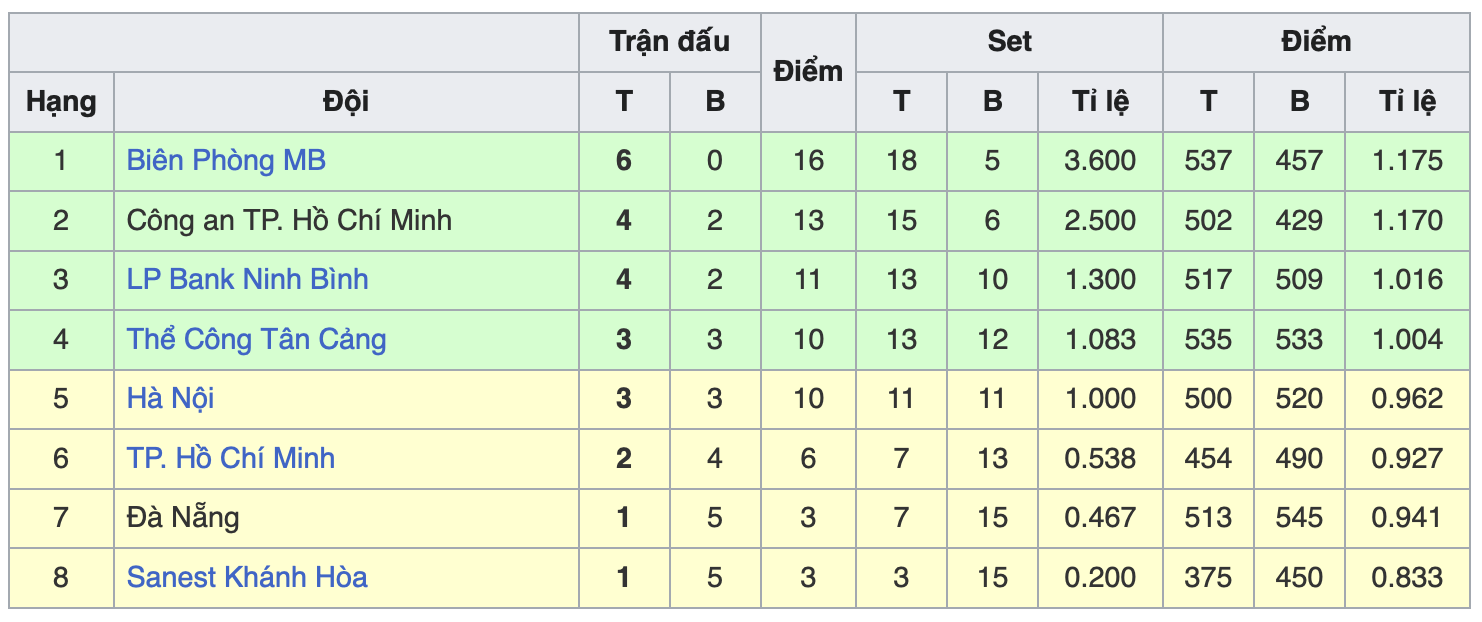
Task: Click the LP Bank Ninh Bình link
Action: [247, 280]
